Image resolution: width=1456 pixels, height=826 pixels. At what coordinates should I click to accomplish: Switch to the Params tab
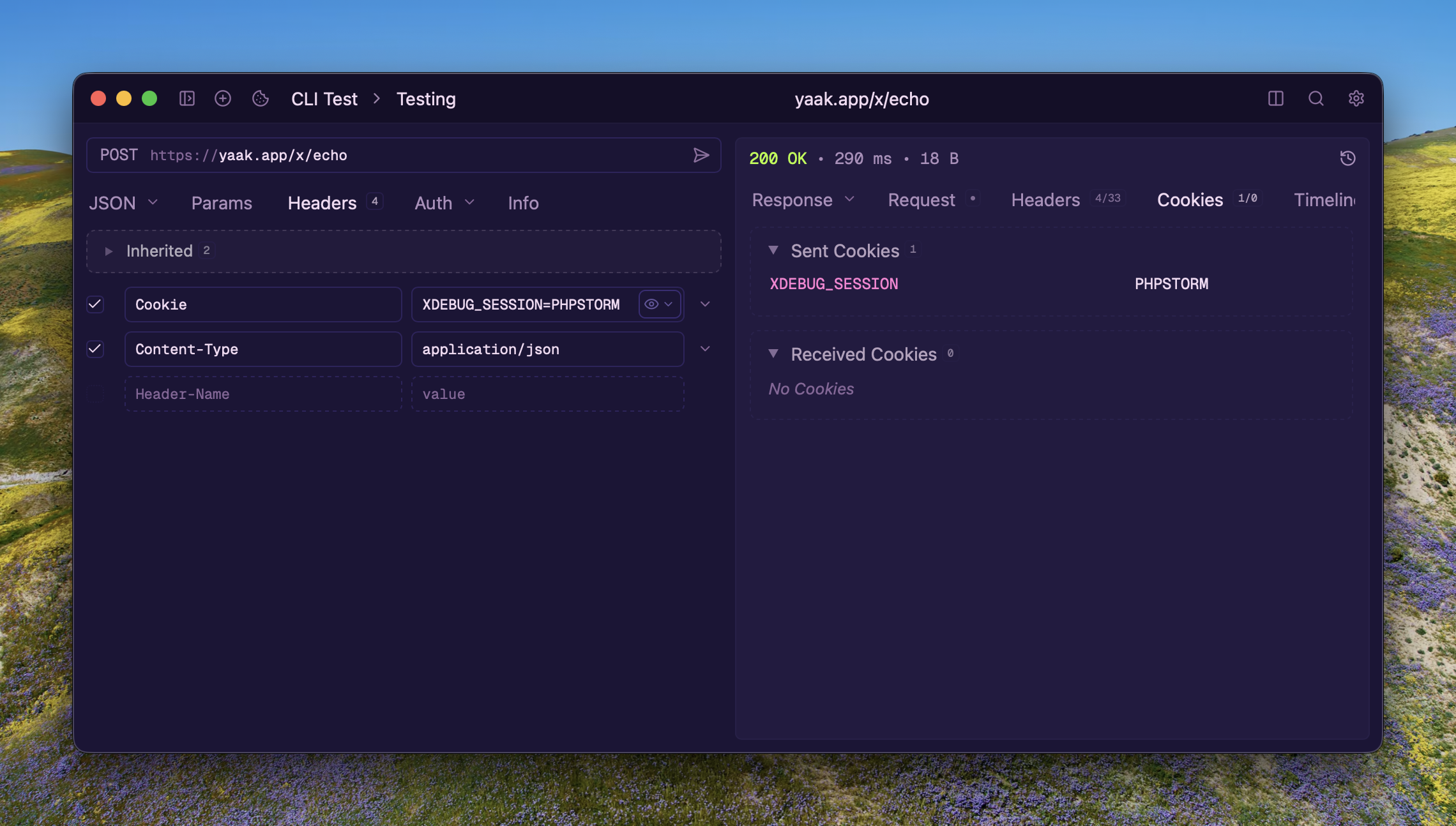tap(222, 203)
